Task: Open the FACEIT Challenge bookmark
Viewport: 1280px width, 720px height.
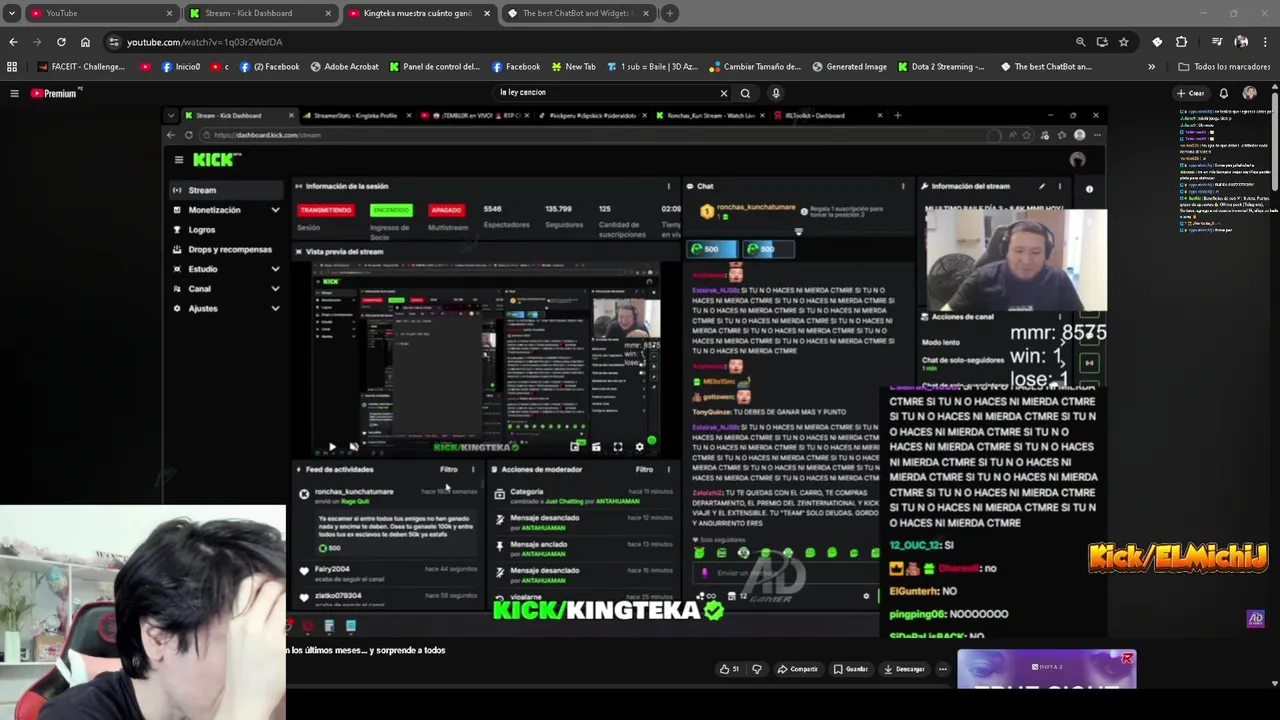Action: coord(83,67)
